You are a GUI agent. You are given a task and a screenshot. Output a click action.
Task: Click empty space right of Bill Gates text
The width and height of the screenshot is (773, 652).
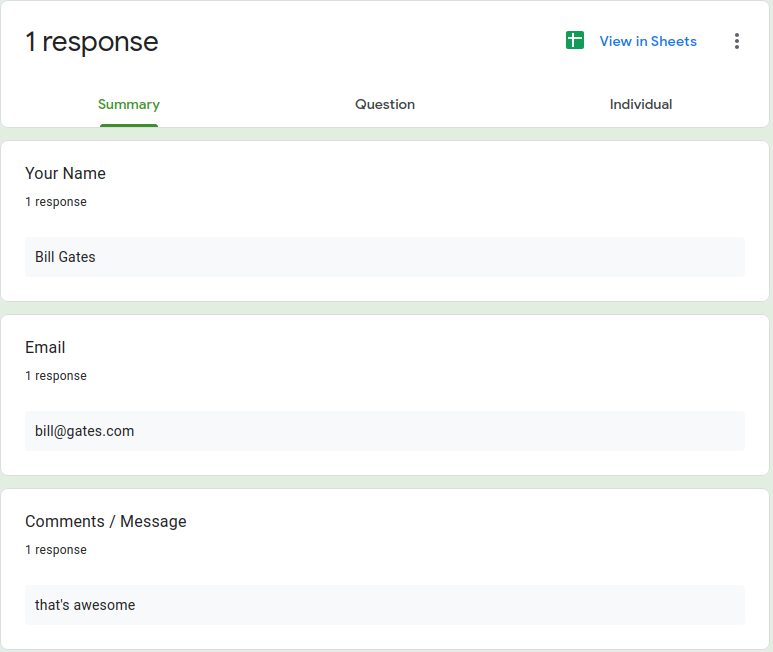[450, 257]
